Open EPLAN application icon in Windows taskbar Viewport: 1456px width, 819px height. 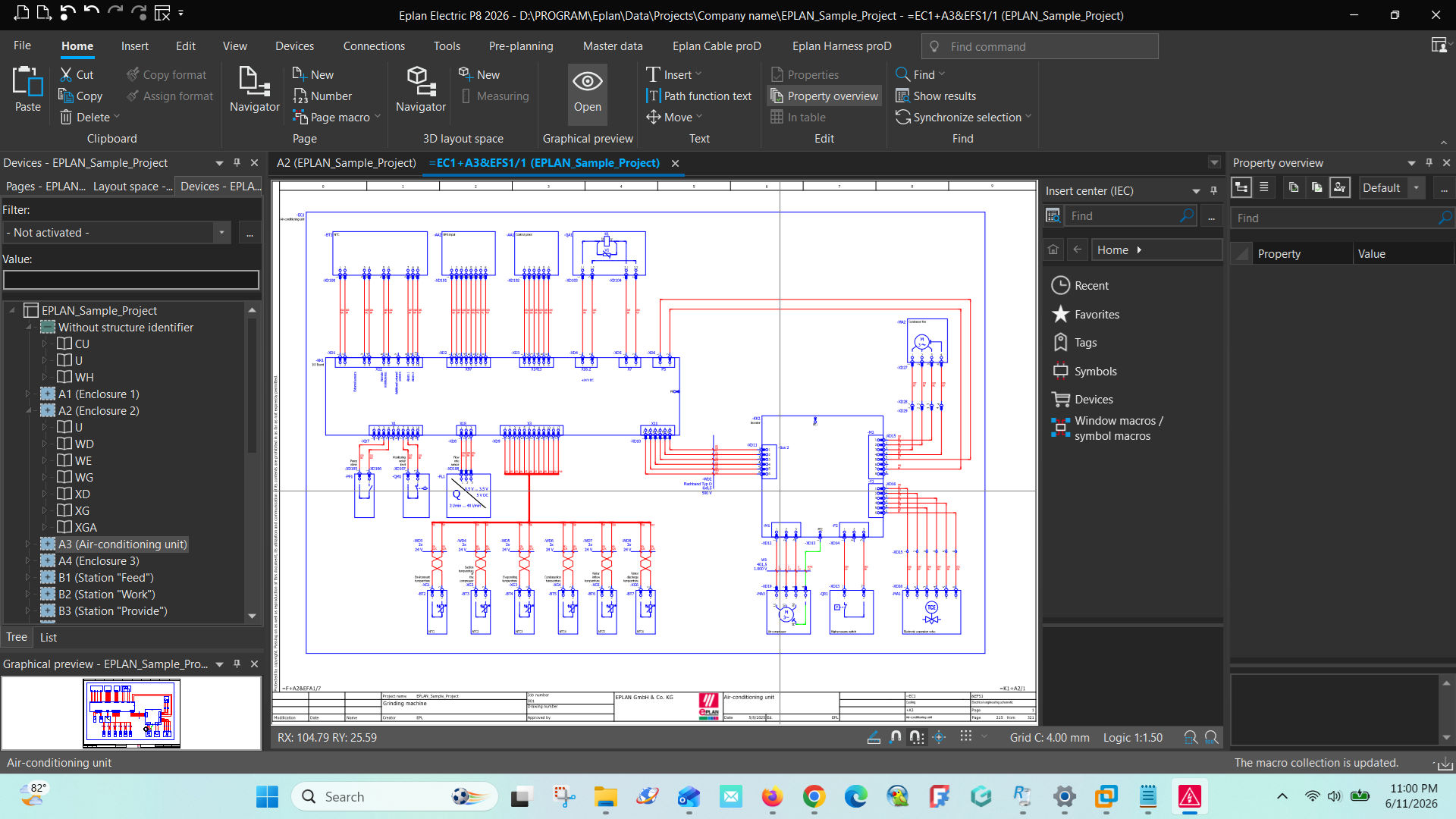(x=1189, y=797)
